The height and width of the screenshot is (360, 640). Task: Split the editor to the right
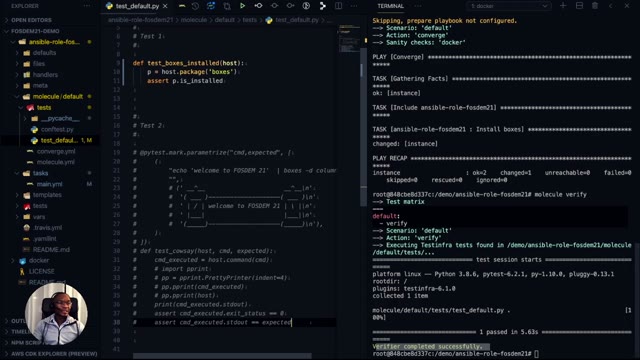pyautogui.click(x=338, y=6)
